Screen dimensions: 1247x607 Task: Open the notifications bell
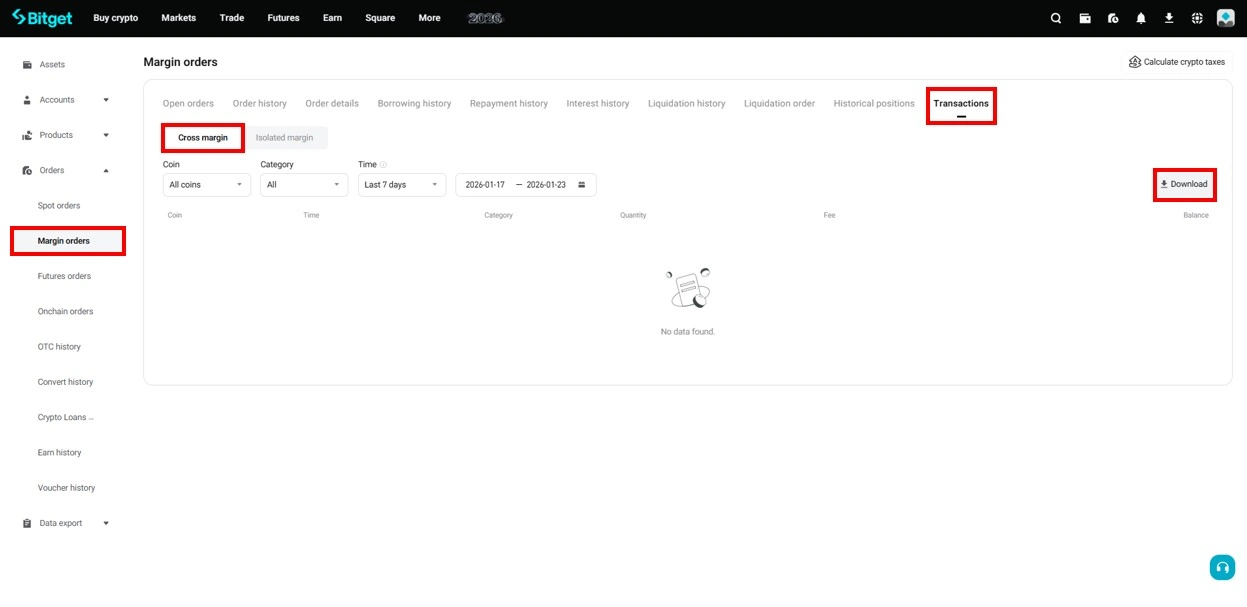click(x=1141, y=18)
